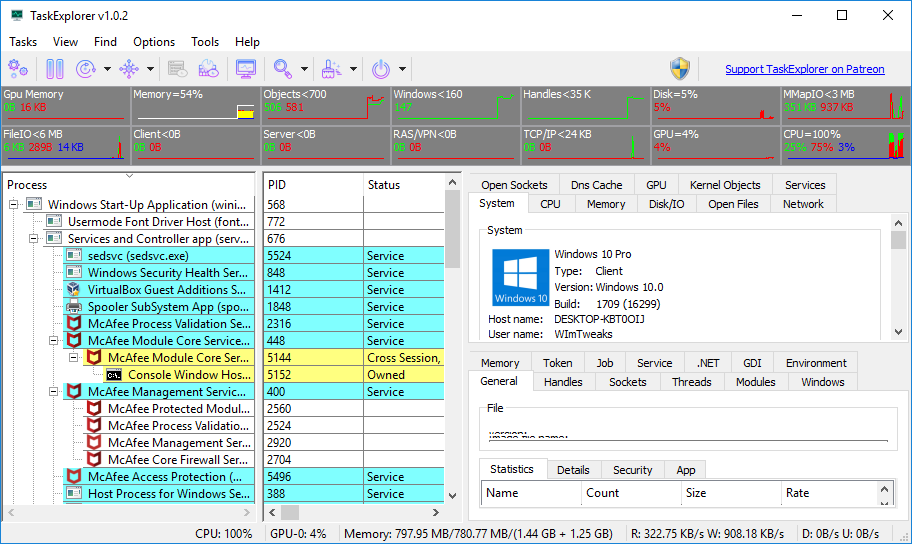Image resolution: width=912 pixels, height=544 pixels.
Task: Open the power options dropdown arrow
Action: [x=402, y=69]
